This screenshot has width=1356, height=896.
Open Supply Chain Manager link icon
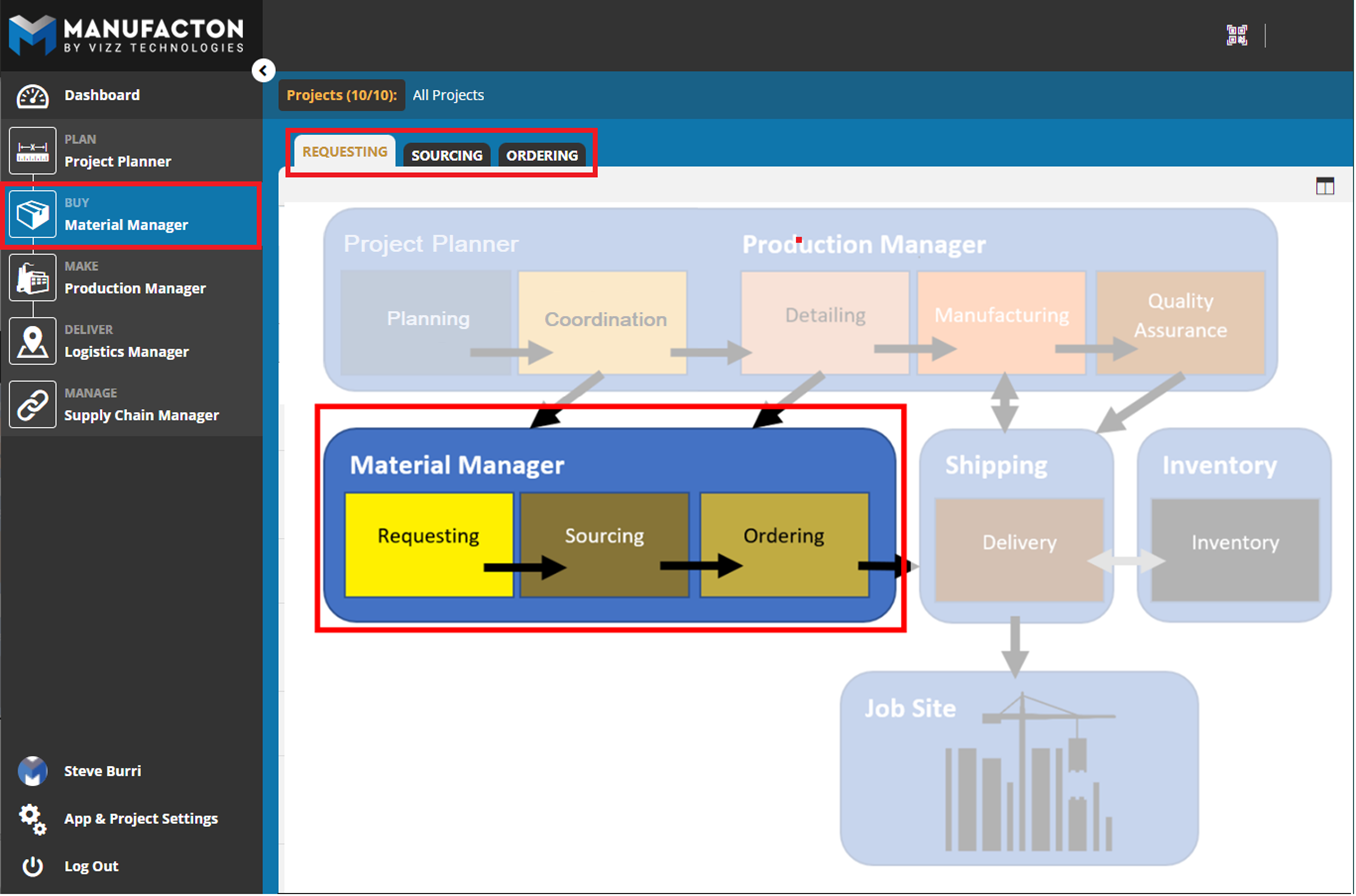pos(33,405)
